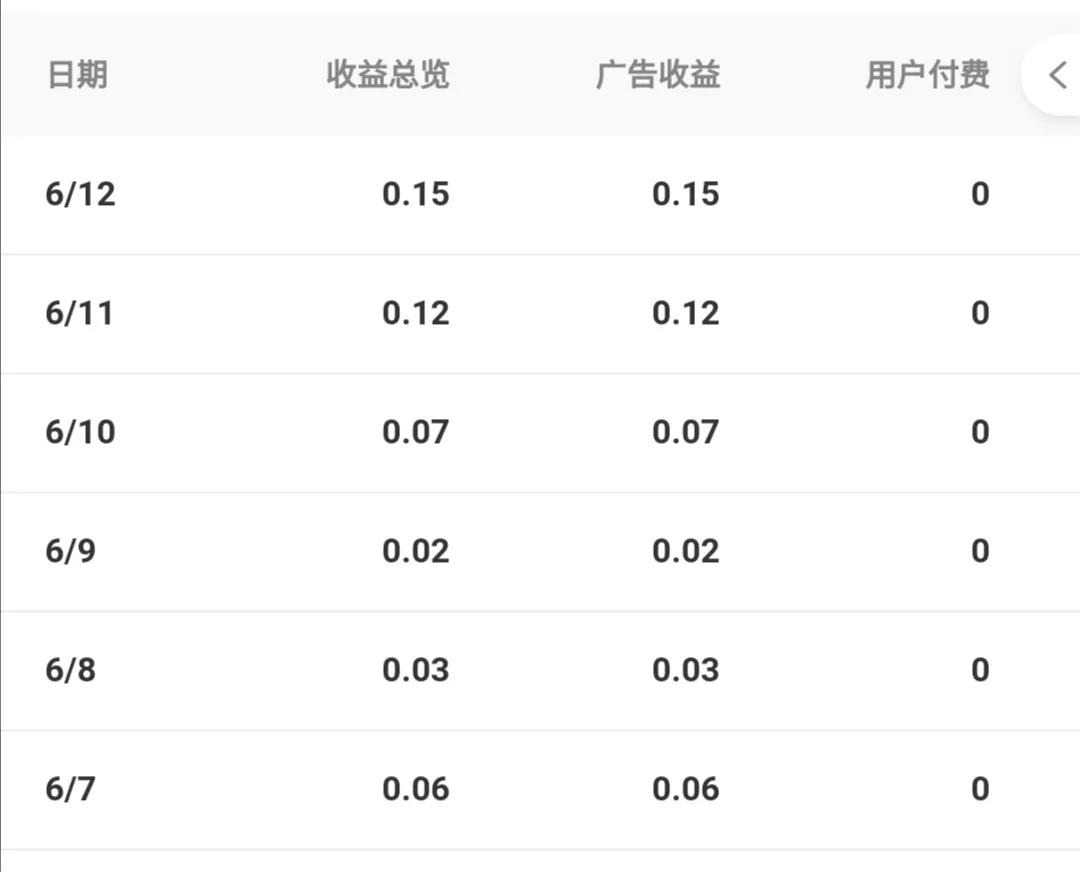The width and height of the screenshot is (1080, 872).
Task: Select the 0.12 ad revenue figure
Action: [x=686, y=312]
